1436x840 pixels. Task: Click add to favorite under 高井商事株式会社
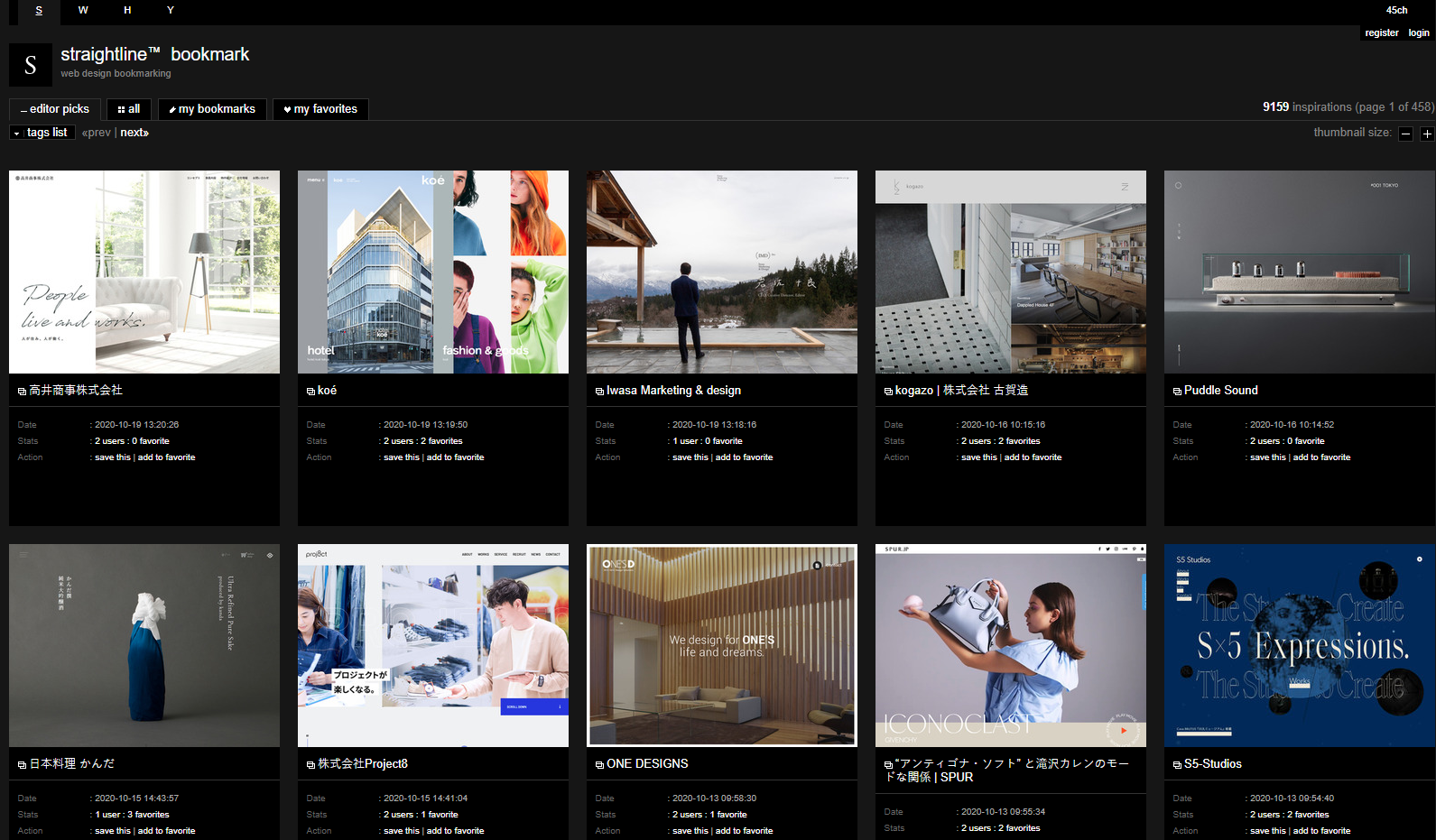tap(166, 457)
